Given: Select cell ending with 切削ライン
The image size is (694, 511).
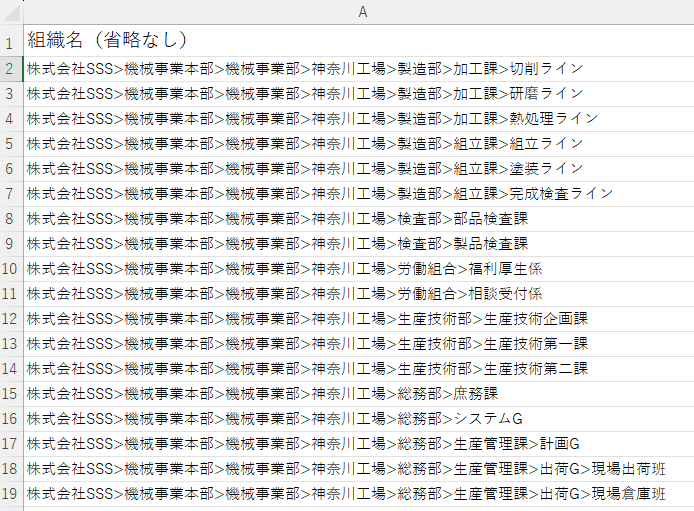Looking at the screenshot, I should tap(359, 69).
